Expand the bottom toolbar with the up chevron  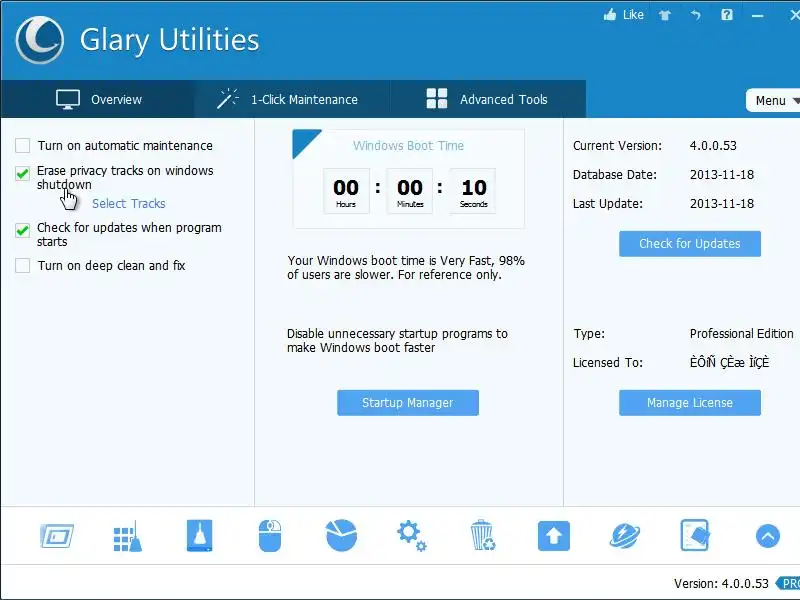[767, 536]
